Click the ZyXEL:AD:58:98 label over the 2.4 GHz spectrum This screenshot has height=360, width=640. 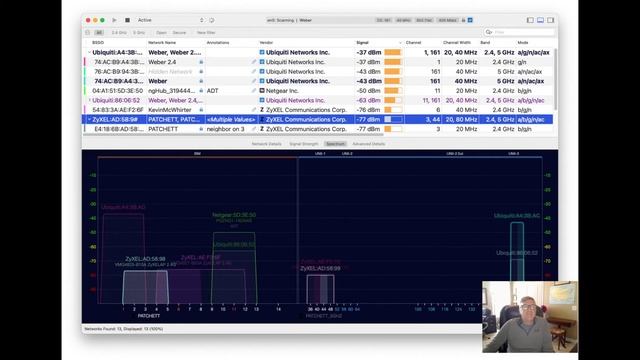pos(145,259)
